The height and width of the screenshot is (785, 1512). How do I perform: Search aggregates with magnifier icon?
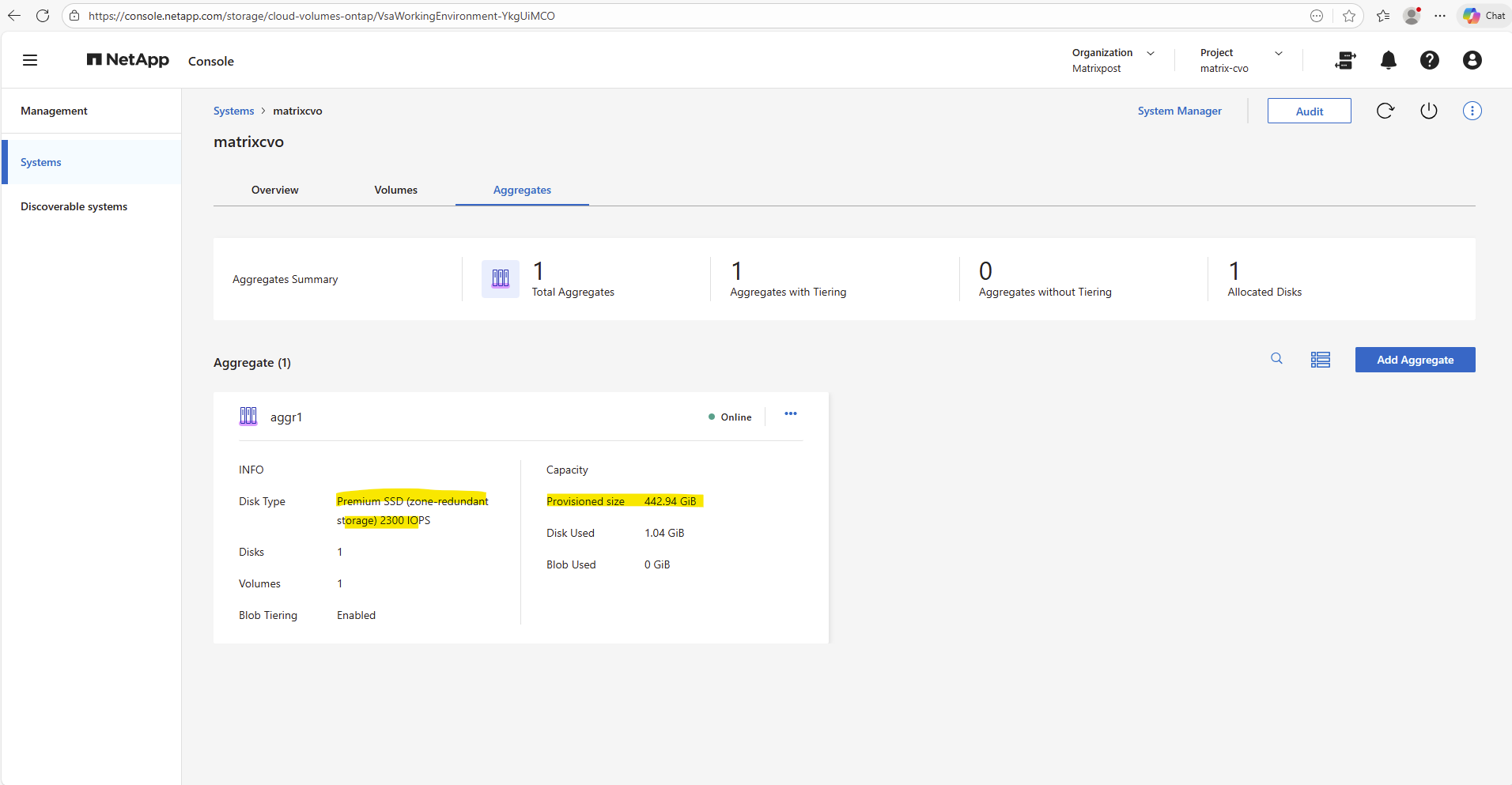(x=1276, y=359)
